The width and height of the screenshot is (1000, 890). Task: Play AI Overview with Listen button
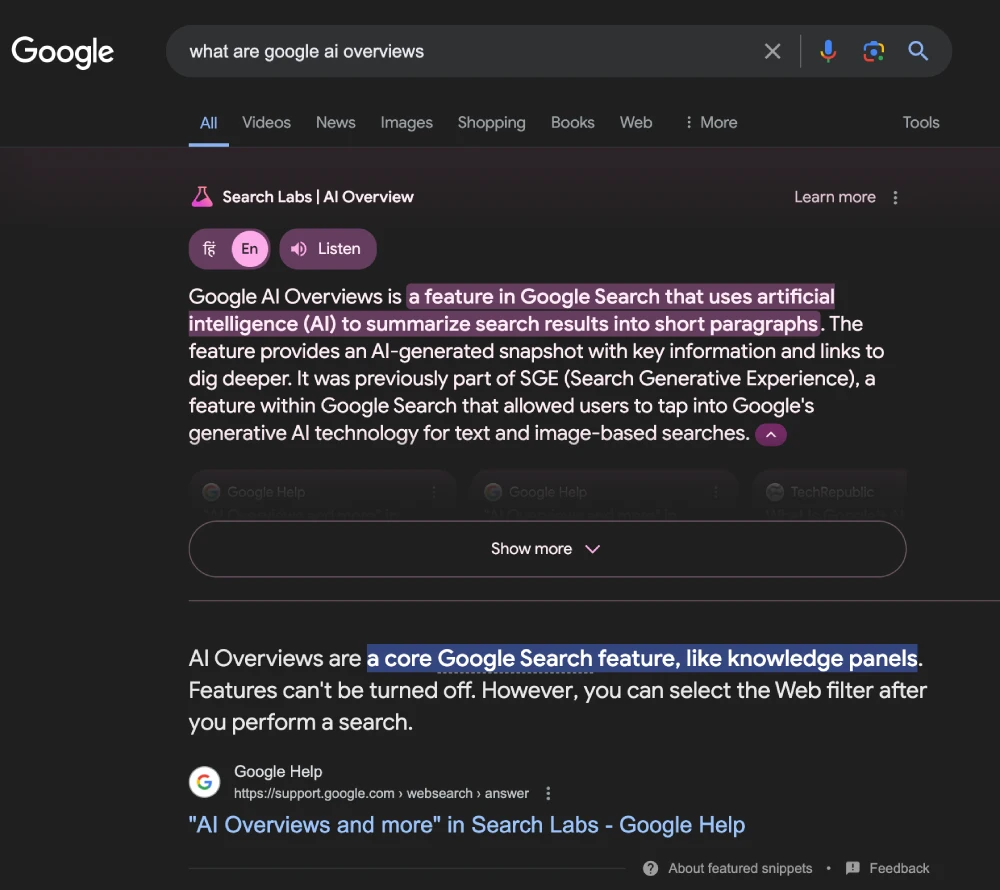(327, 249)
